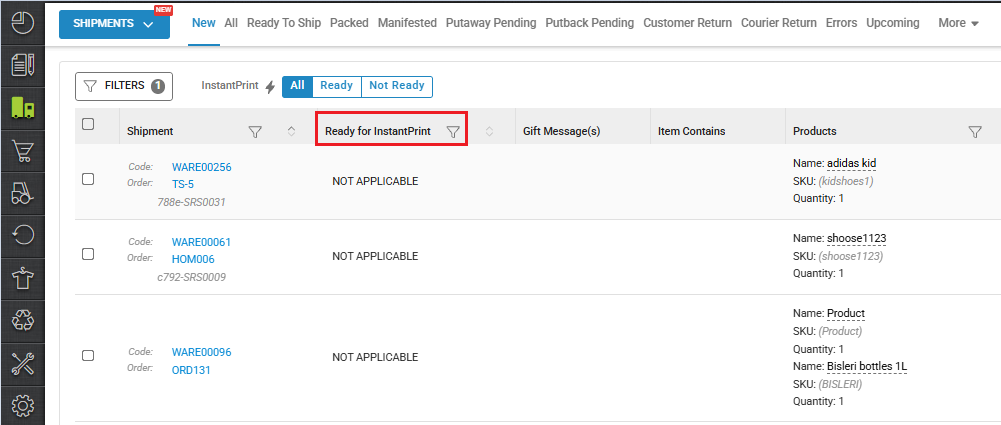Click the green delivery truck sidebar icon
This screenshot has height=425, width=1001.
click(x=22, y=108)
